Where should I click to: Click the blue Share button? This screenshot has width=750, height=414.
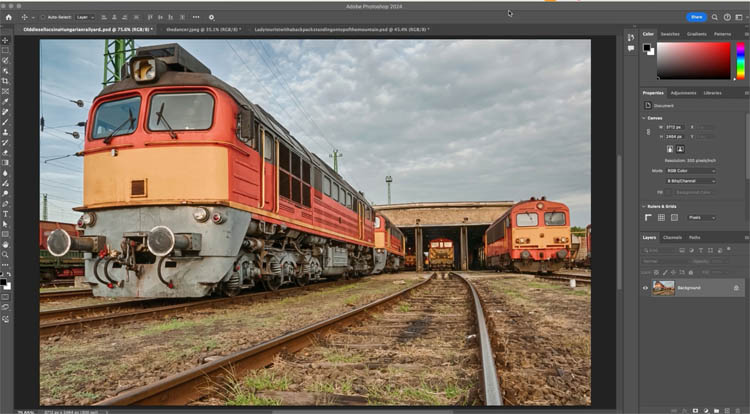[696, 17]
